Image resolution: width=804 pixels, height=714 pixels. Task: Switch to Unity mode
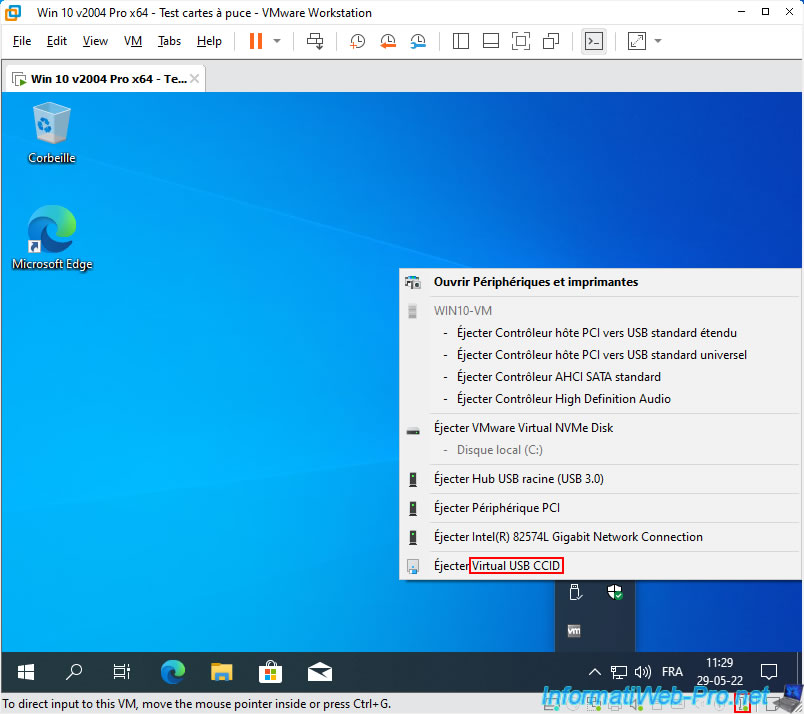pos(551,41)
